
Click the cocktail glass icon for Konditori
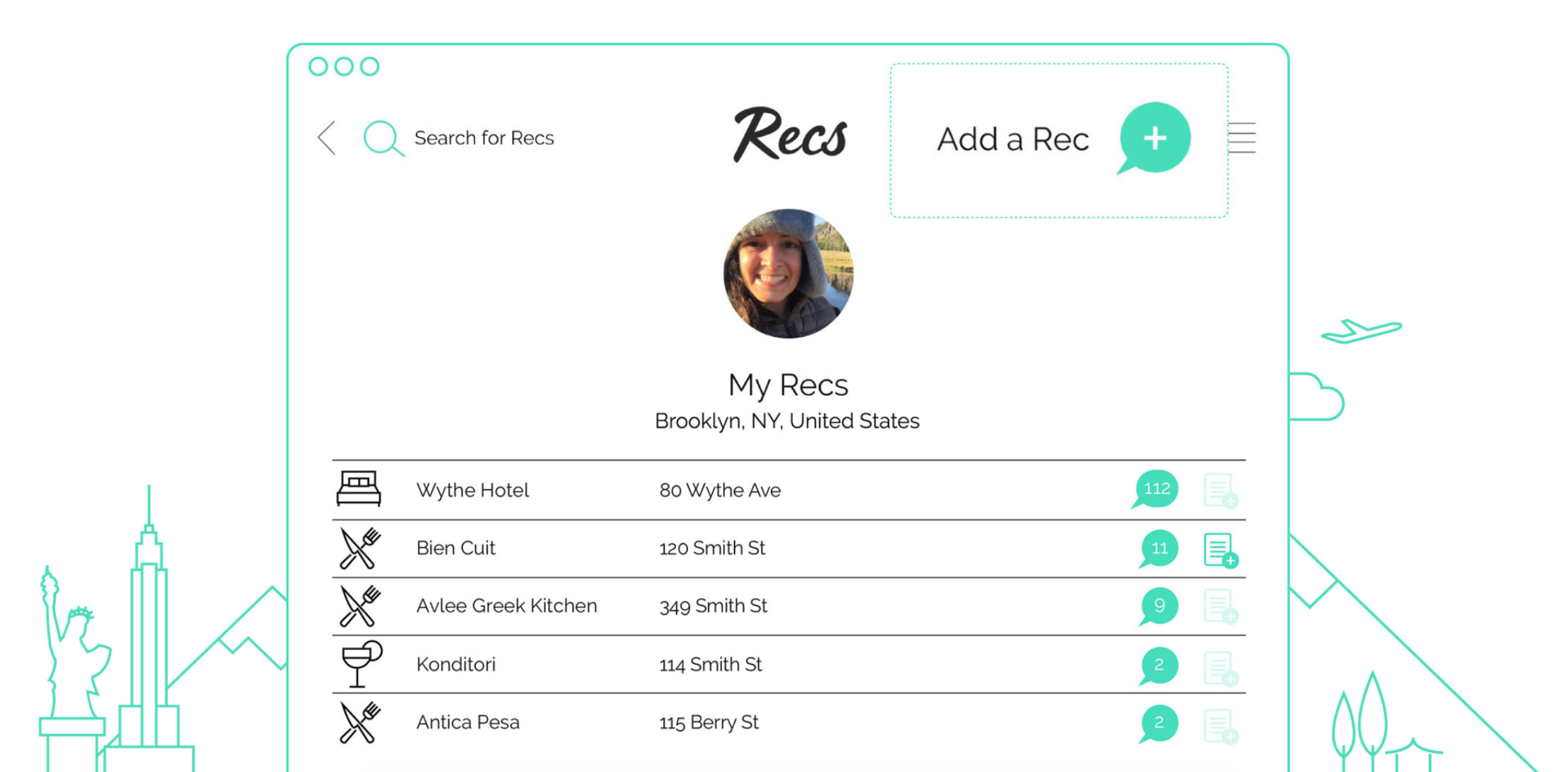pyautogui.click(x=361, y=663)
